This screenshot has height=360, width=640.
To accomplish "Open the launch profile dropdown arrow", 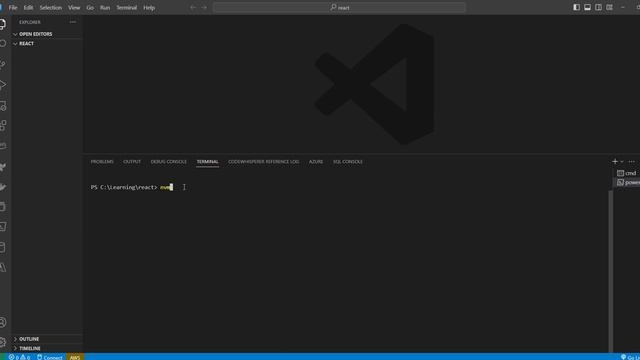I will 622,162.
